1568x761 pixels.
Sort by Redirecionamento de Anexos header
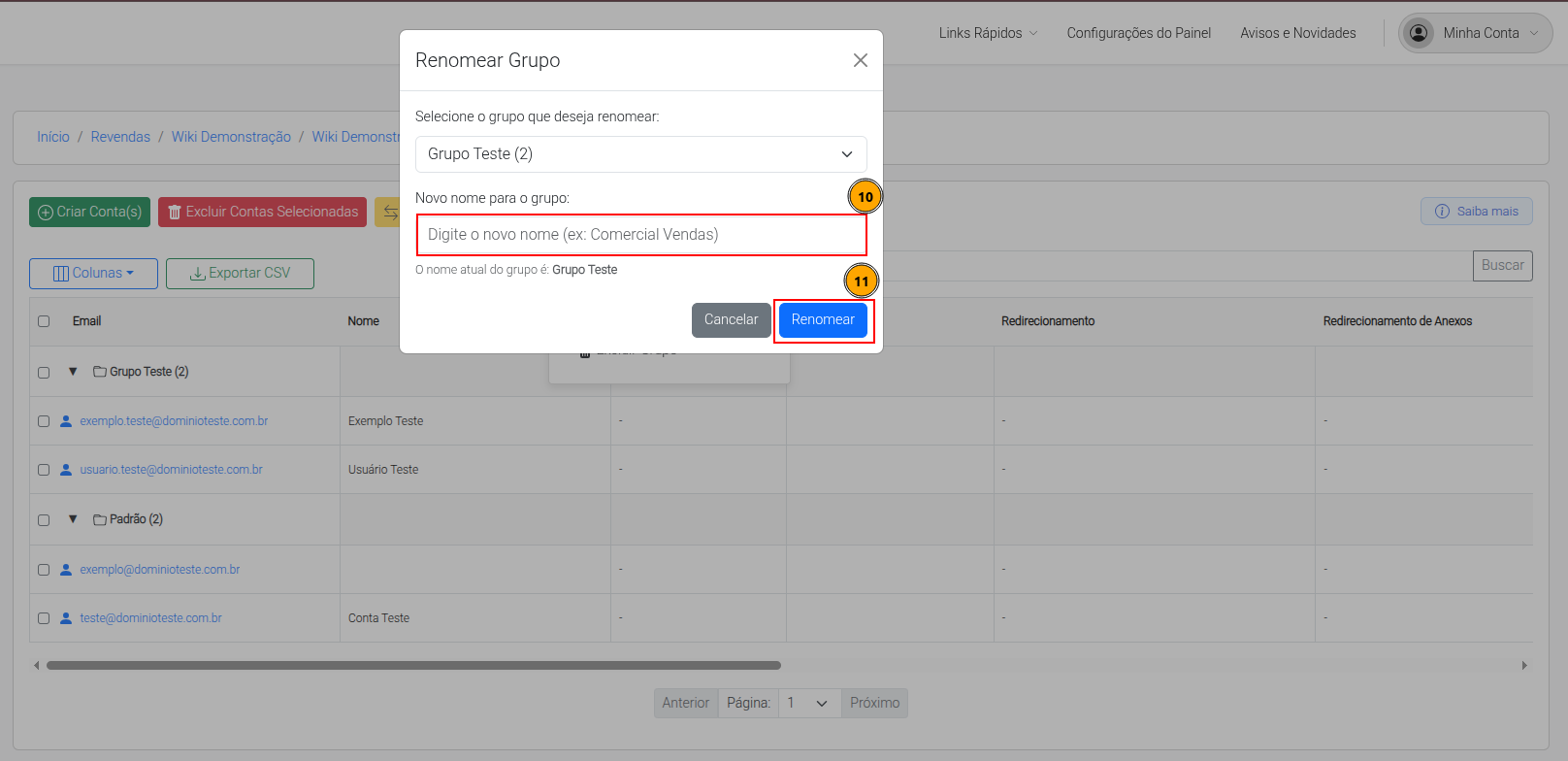pos(1397,321)
